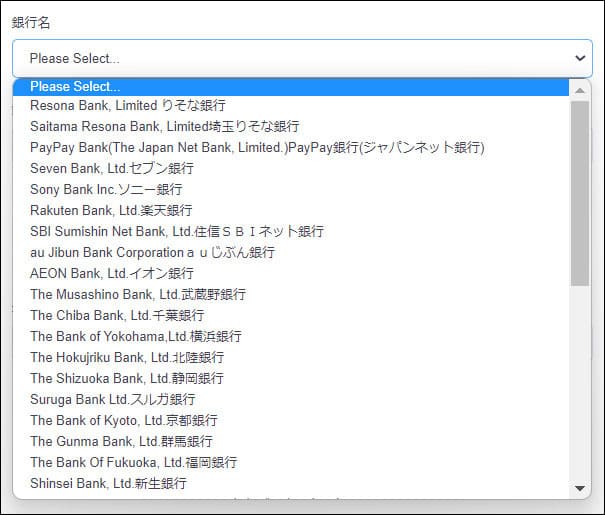This screenshot has width=605, height=515.
Task: Choose Resona Bank, Limited from list
Action: 128,105
